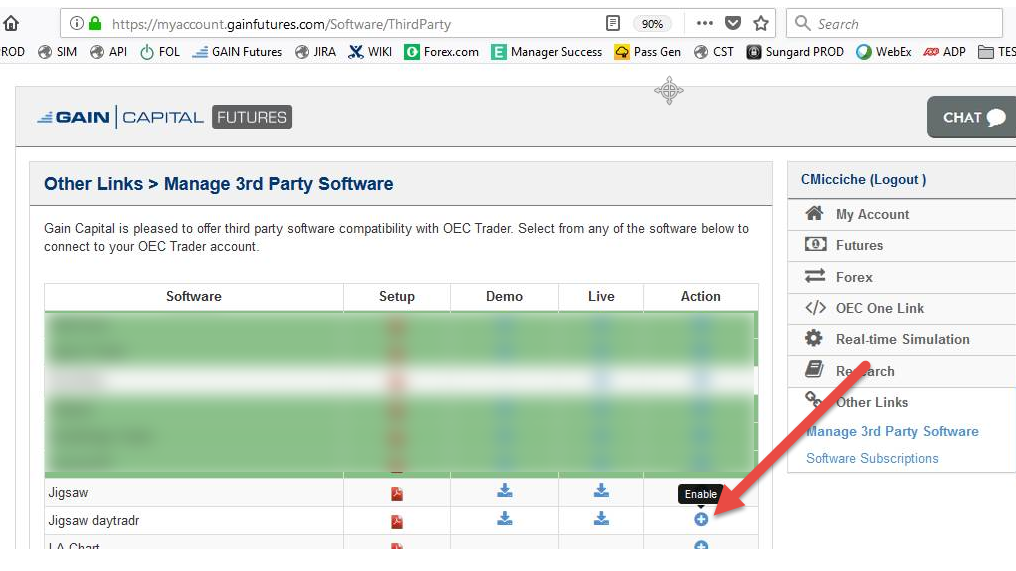Download Jigsaw live installer
This screenshot has height=571, width=1016.
pyautogui.click(x=601, y=491)
